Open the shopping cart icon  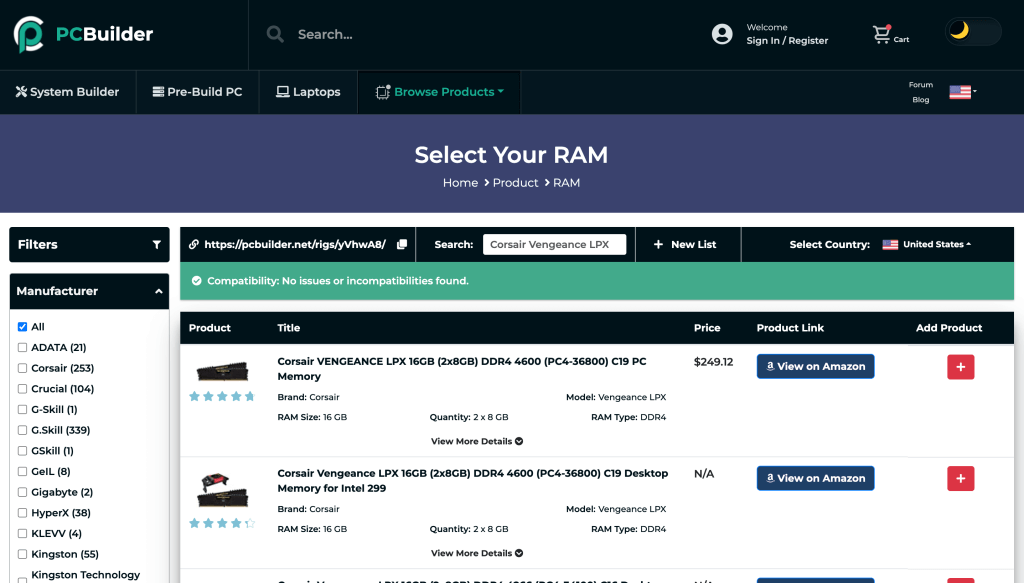881,34
